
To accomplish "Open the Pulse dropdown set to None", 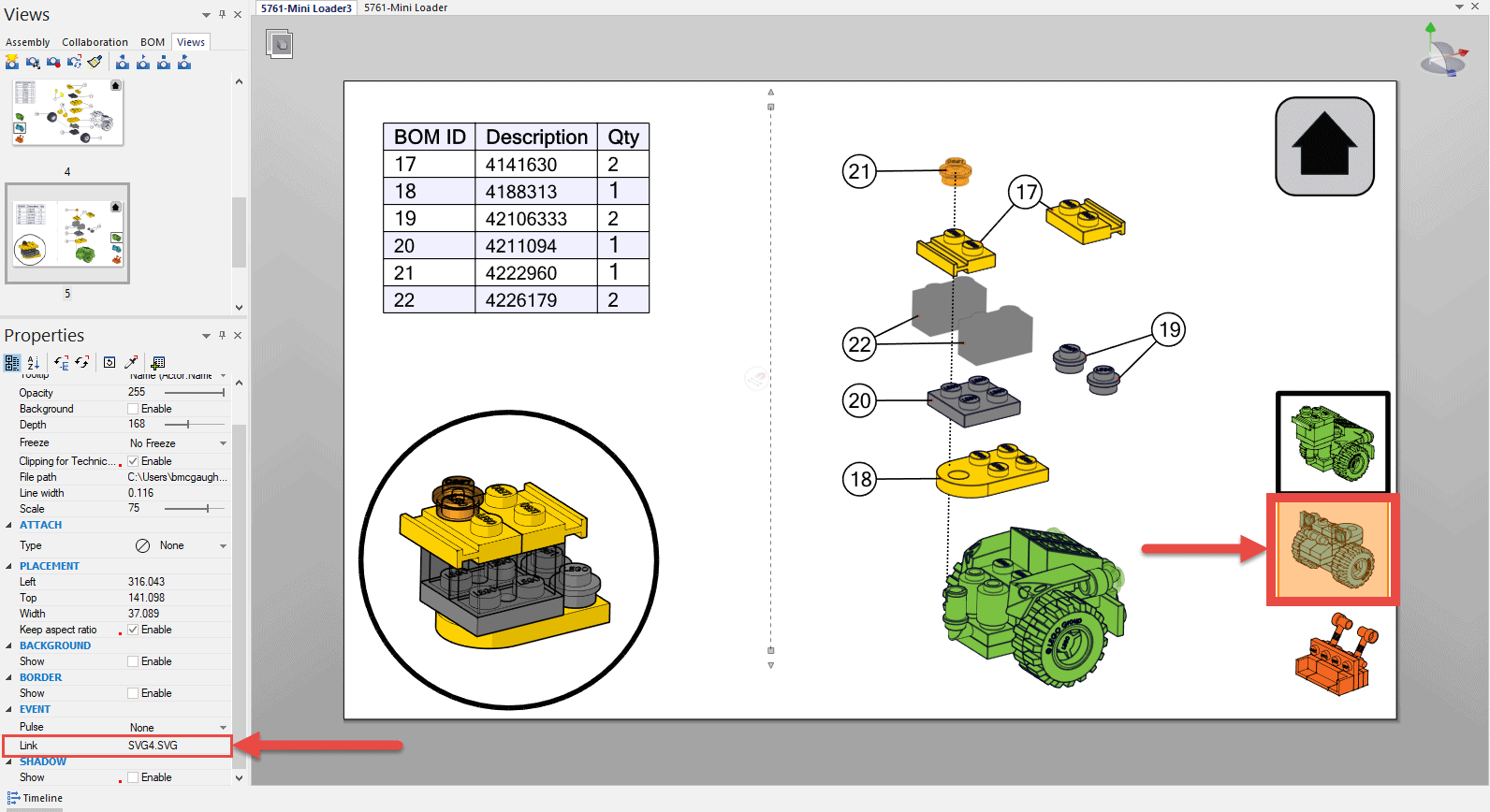I will coord(223,728).
